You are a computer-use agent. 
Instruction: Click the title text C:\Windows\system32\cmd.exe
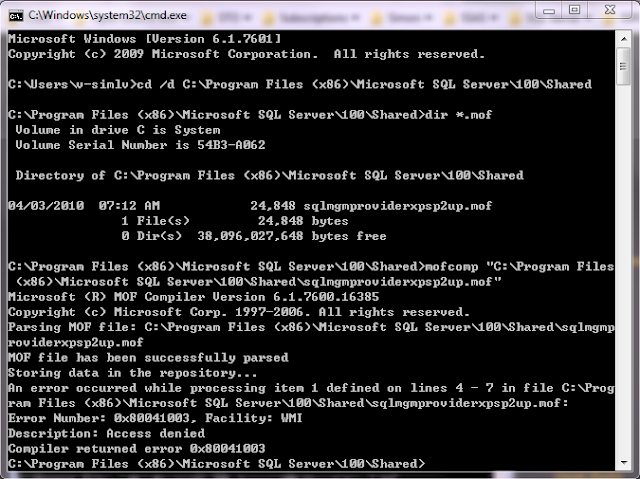click(107, 16)
